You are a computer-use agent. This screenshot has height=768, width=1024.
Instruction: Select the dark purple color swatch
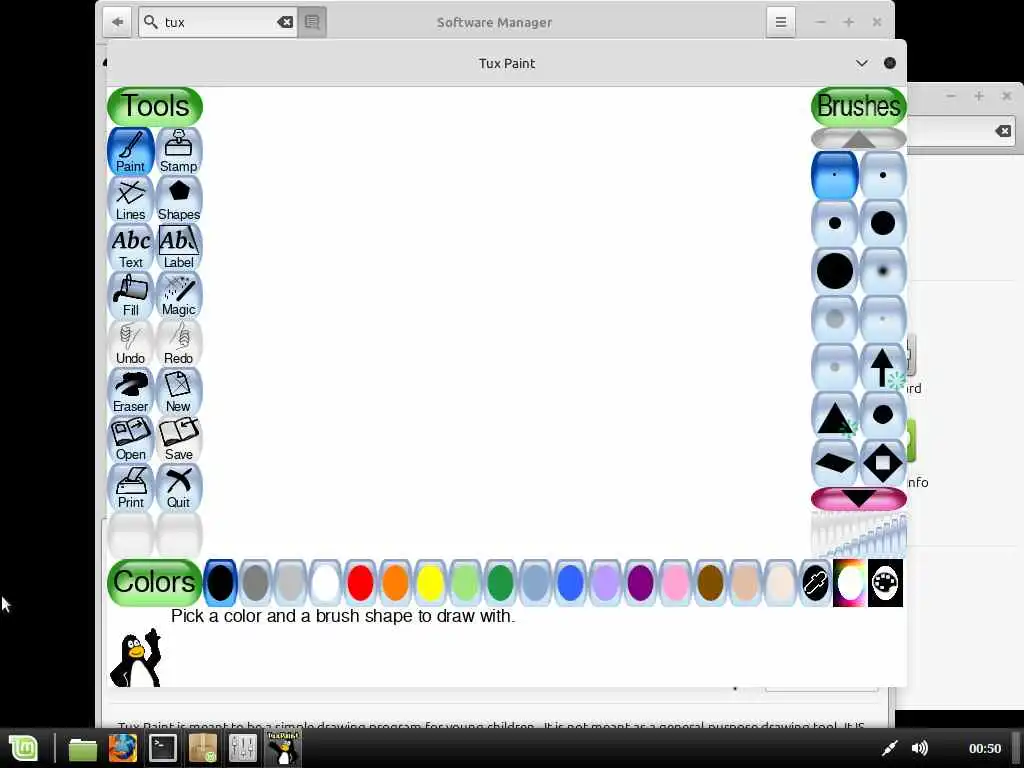coord(640,583)
